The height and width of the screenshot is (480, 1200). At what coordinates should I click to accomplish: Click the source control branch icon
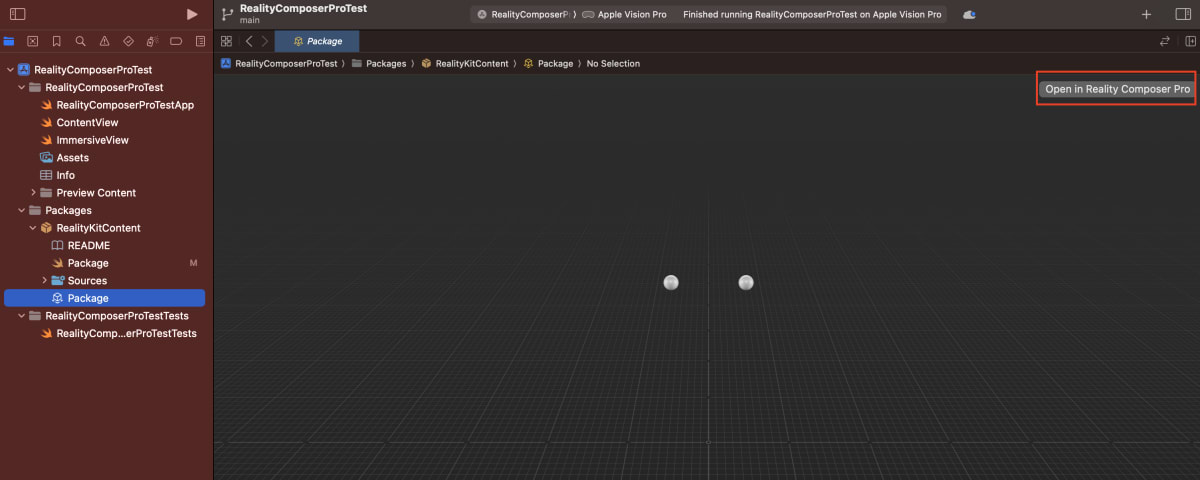[227, 14]
